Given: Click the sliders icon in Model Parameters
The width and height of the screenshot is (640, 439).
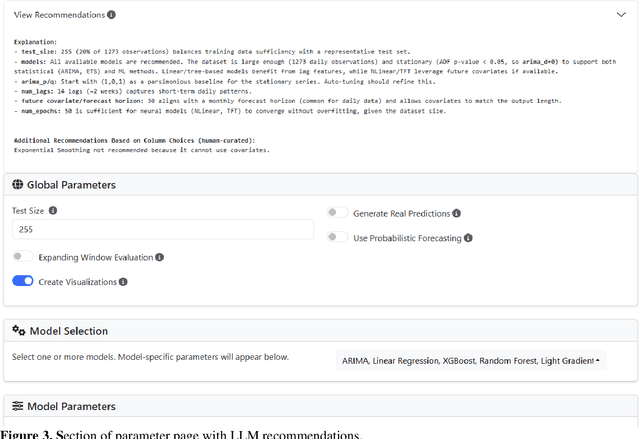Looking at the screenshot, I should click(x=18, y=406).
